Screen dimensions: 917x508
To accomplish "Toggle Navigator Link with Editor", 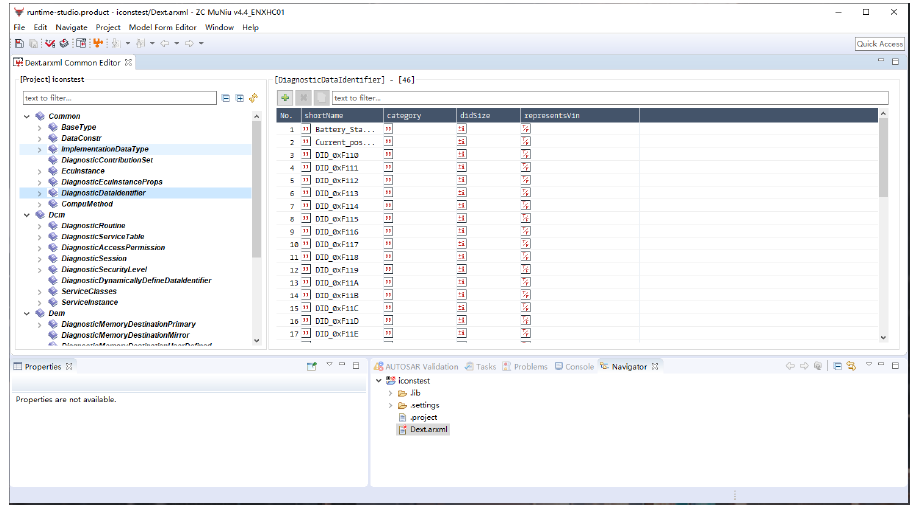I will point(851,366).
